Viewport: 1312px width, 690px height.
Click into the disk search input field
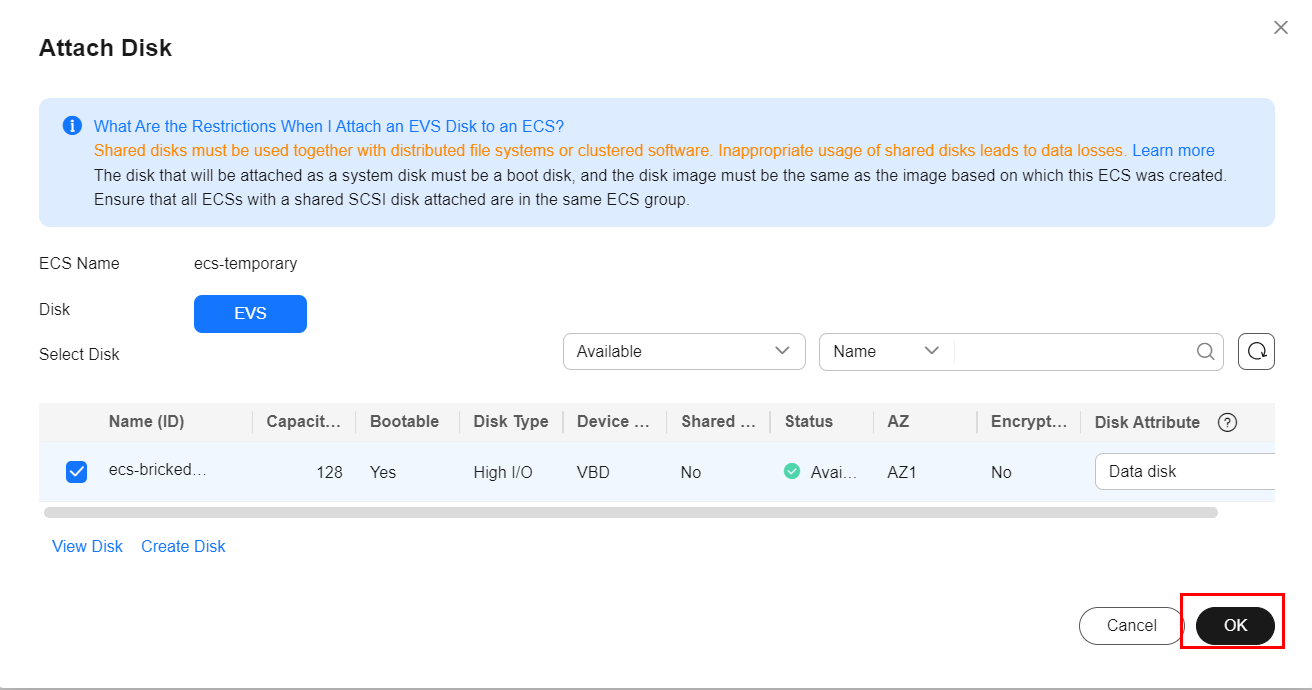(1074, 352)
